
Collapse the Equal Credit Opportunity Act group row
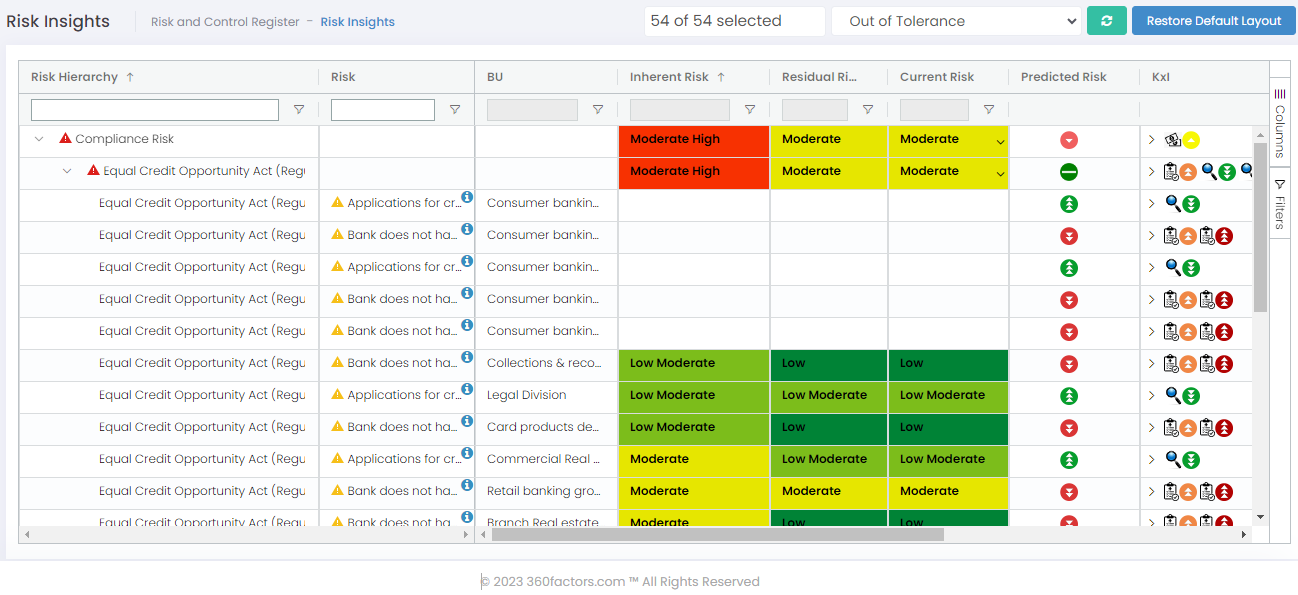pyautogui.click(x=67, y=172)
